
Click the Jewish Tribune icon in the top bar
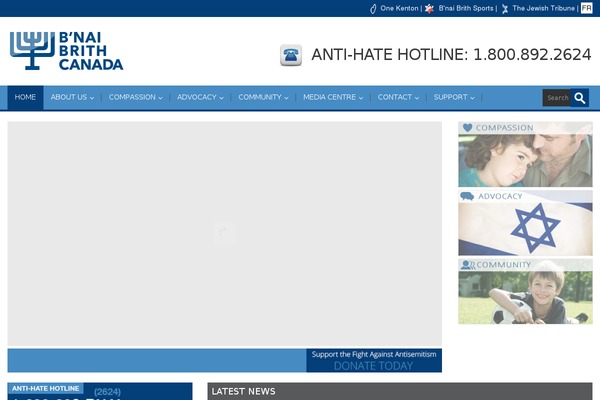[505, 8]
